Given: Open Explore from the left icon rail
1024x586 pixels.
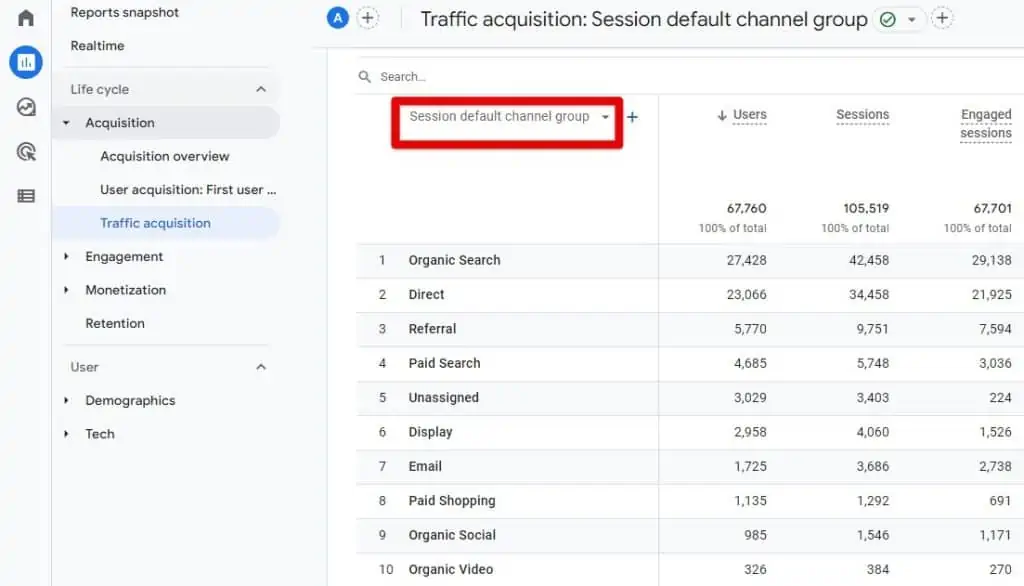Looking at the screenshot, I should tap(26, 106).
